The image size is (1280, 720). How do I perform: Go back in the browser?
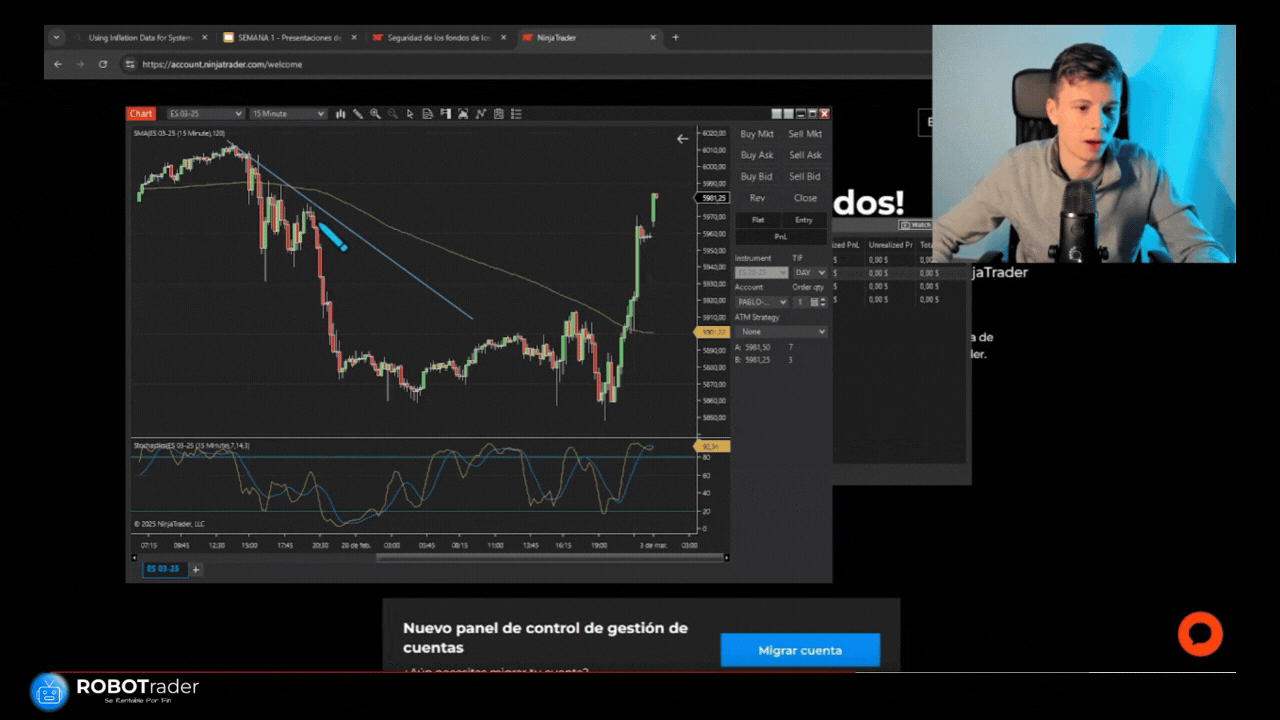pos(58,64)
